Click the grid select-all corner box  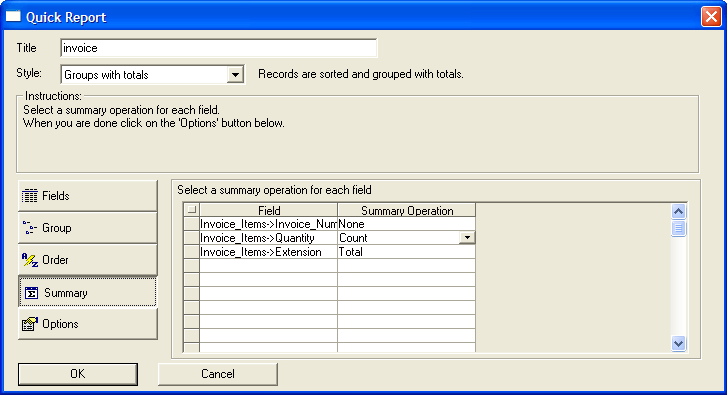point(191,210)
